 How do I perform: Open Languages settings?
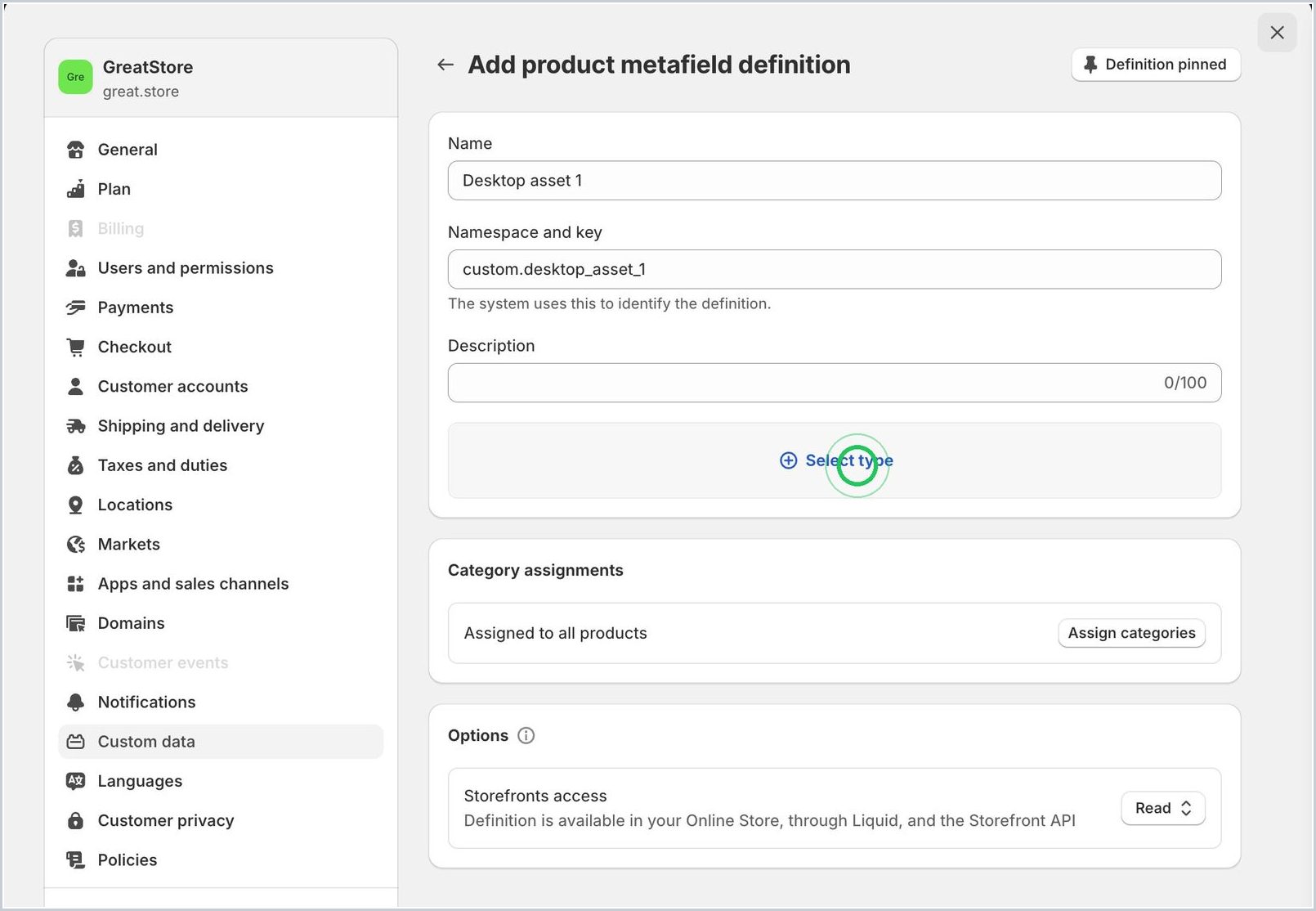click(221, 781)
